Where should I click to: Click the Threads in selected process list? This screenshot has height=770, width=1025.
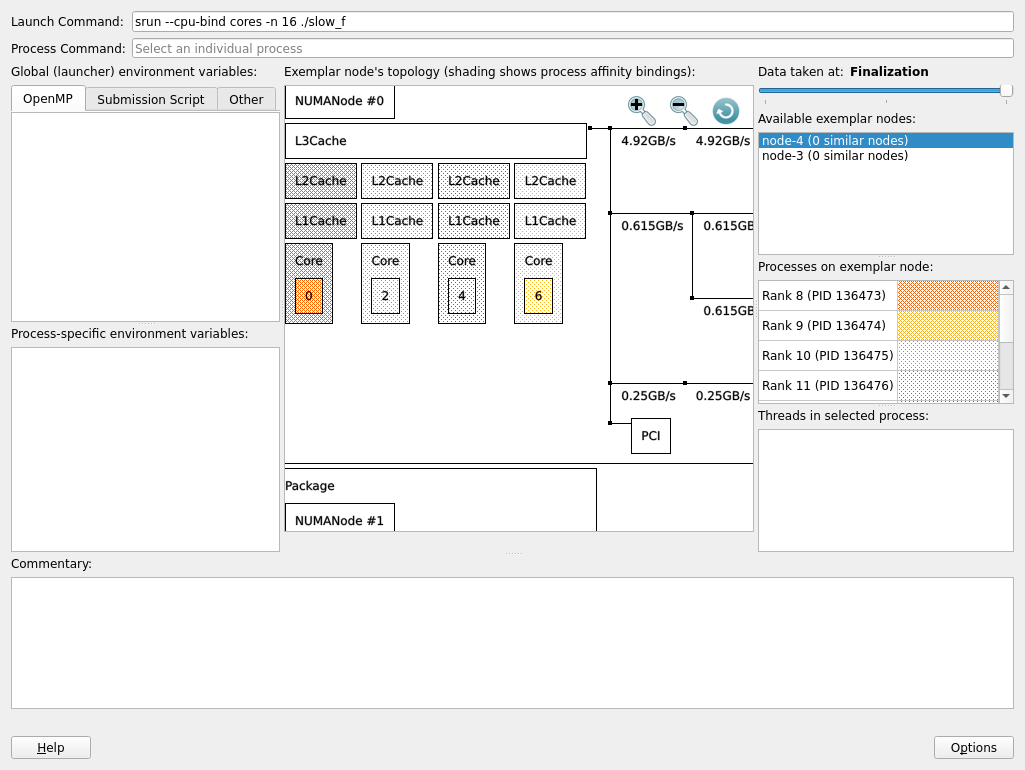[886, 490]
